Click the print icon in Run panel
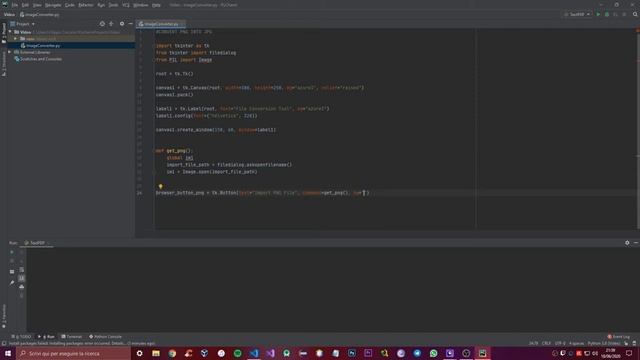Viewport: 640px width, 360px height. 22,287
